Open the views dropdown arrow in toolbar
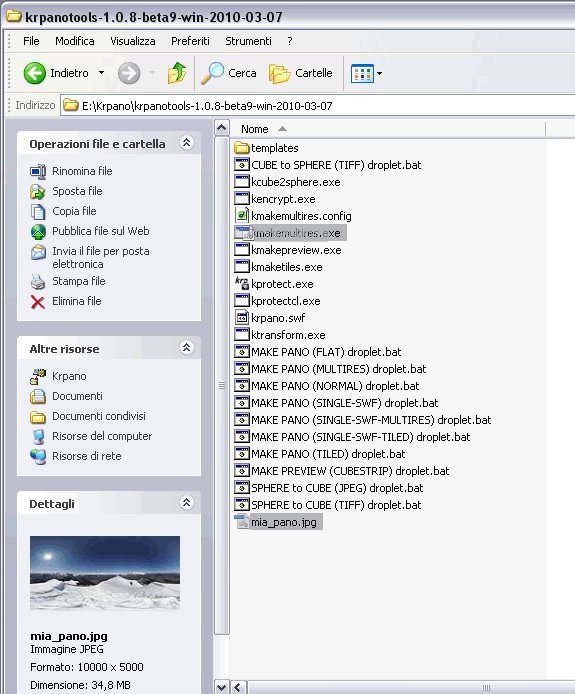Viewport: 575px width, 694px height. point(379,73)
